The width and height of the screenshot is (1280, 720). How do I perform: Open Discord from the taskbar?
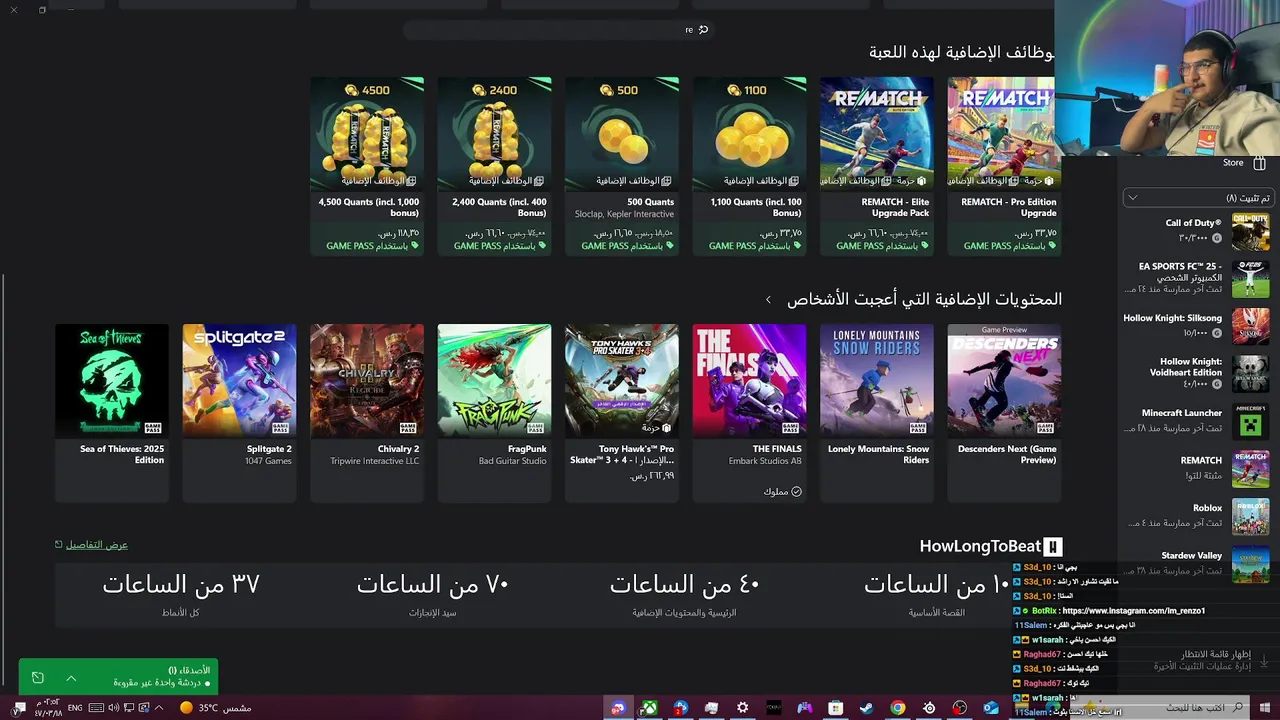pos(618,708)
